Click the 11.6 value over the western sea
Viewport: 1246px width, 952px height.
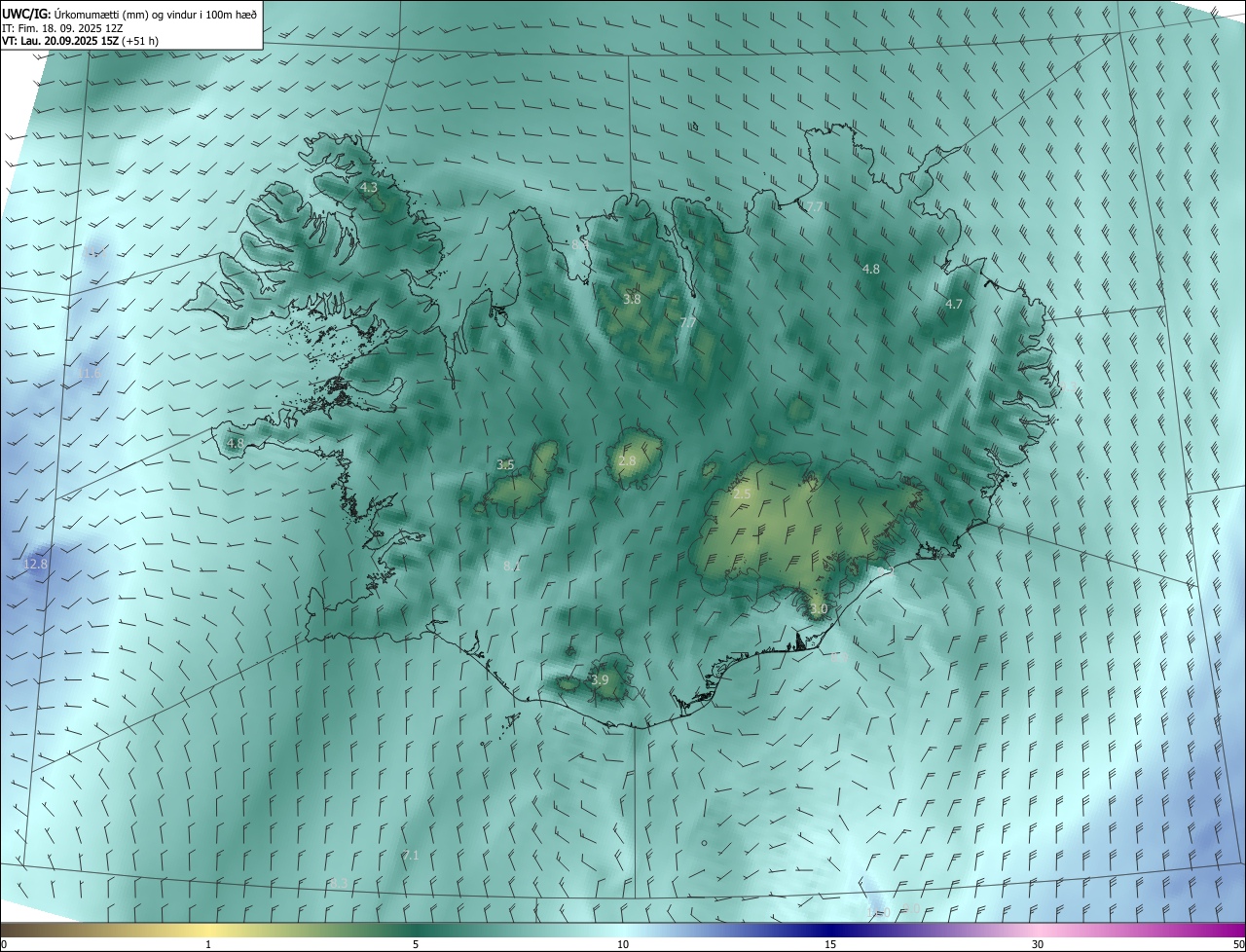pos(90,374)
